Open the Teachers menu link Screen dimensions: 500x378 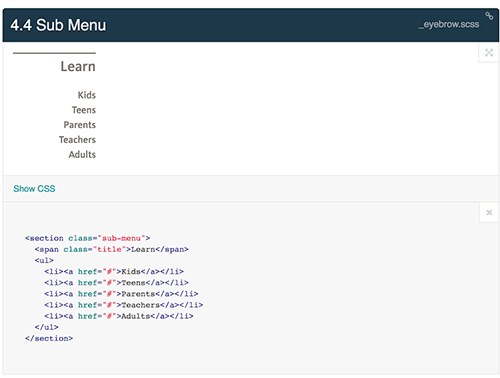[77, 140]
